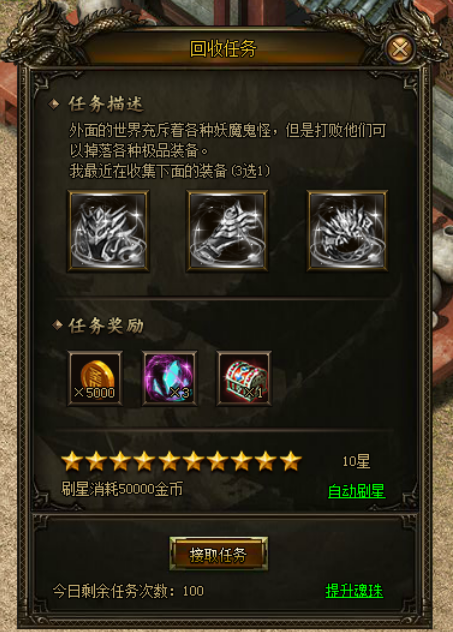
Task: Click the diamond bullet beside 任务描述
Action: (54, 104)
